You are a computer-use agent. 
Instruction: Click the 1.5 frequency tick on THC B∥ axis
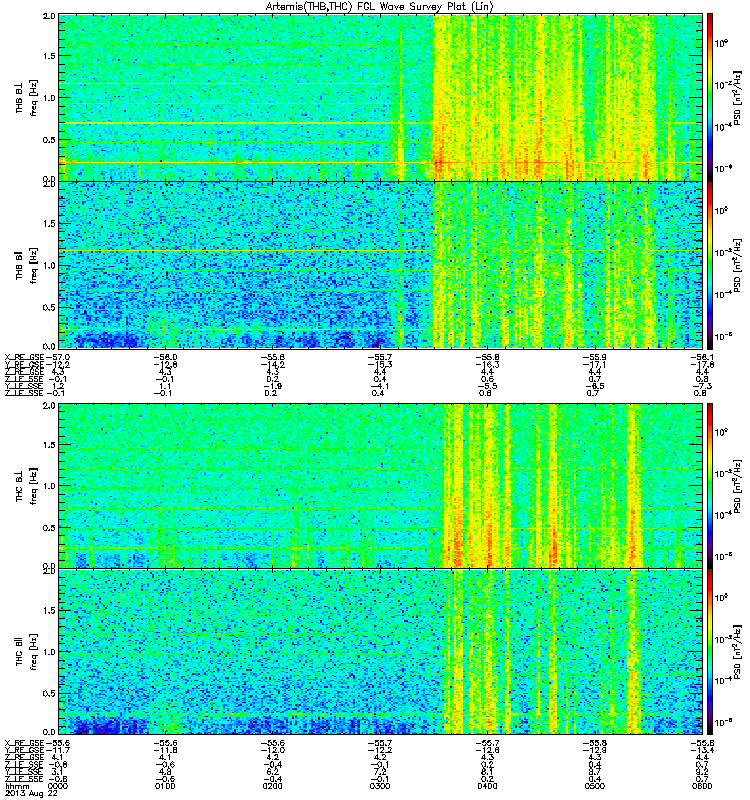[x=49, y=610]
